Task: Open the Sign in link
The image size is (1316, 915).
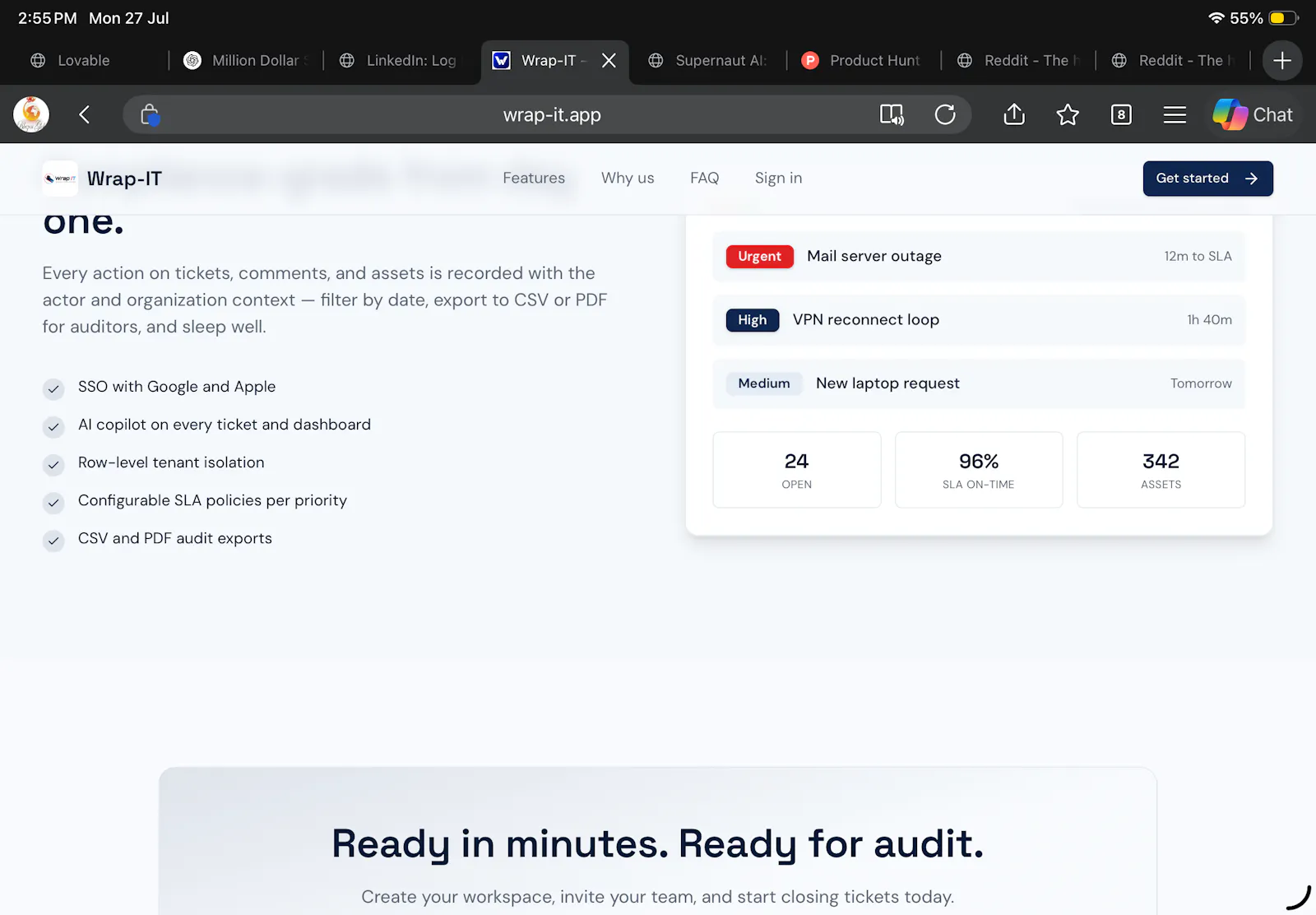Action: [x=778, y=178]
